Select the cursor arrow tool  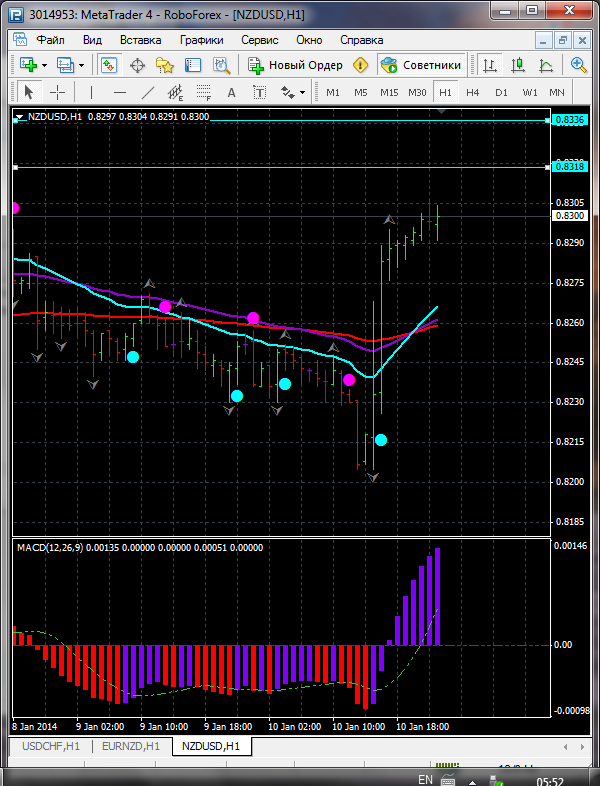pos(29,92)
